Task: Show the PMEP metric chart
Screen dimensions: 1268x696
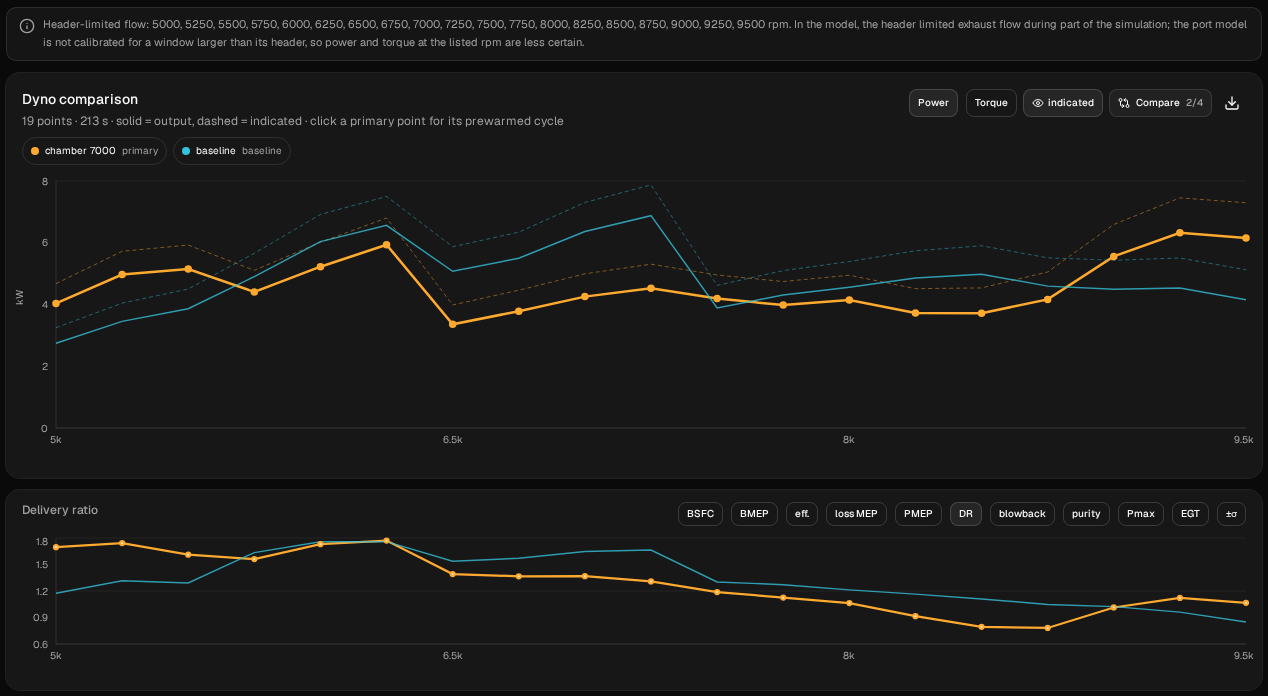Action: (918, 514)
